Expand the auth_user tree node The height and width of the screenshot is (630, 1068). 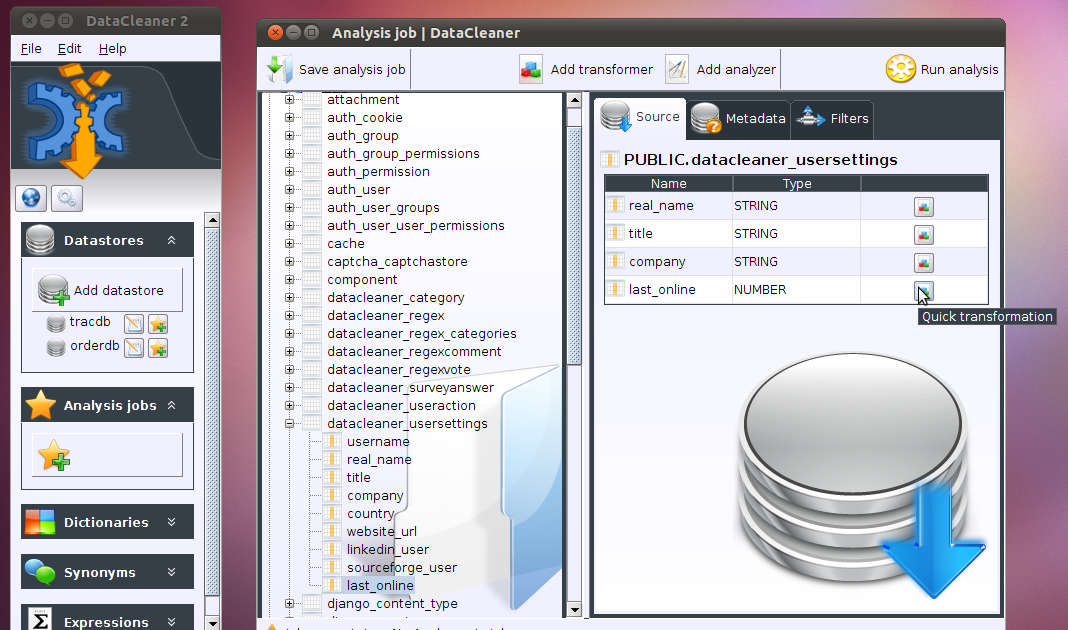[x=289, y=189]
